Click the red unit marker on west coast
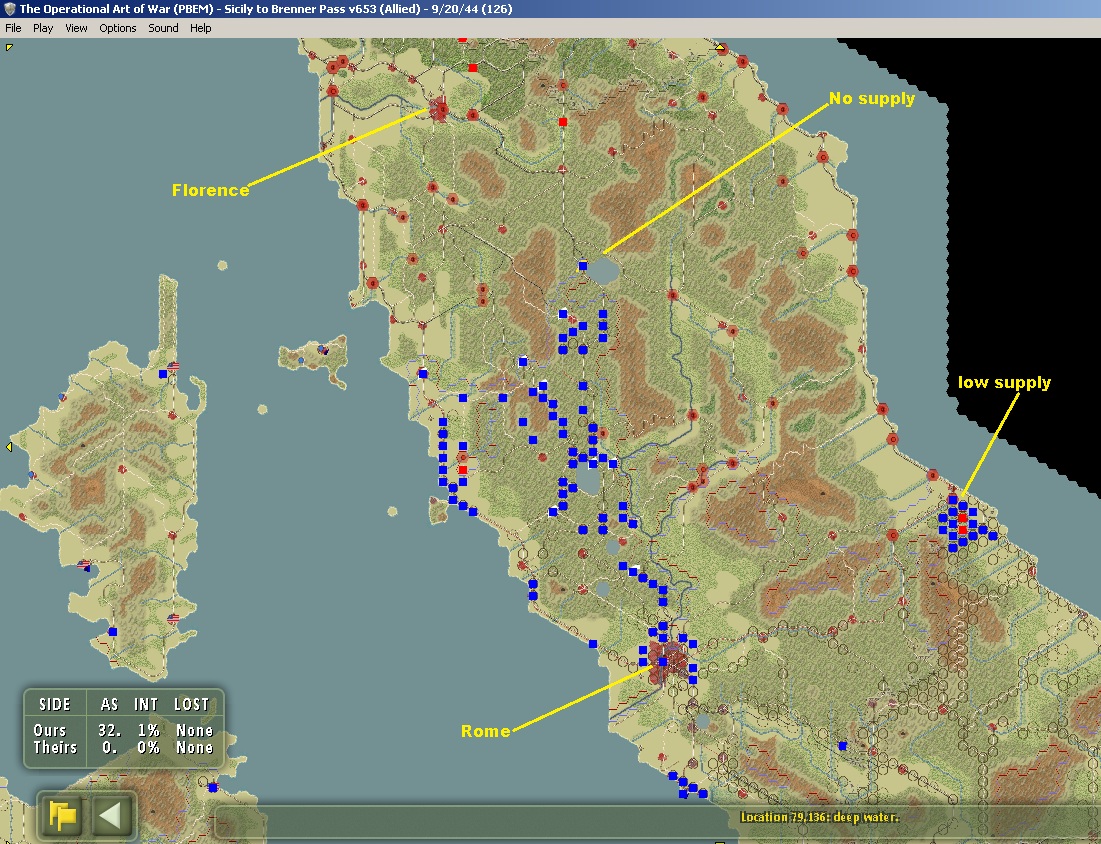The image size is (1101, 844). click(x=463, y=470)
